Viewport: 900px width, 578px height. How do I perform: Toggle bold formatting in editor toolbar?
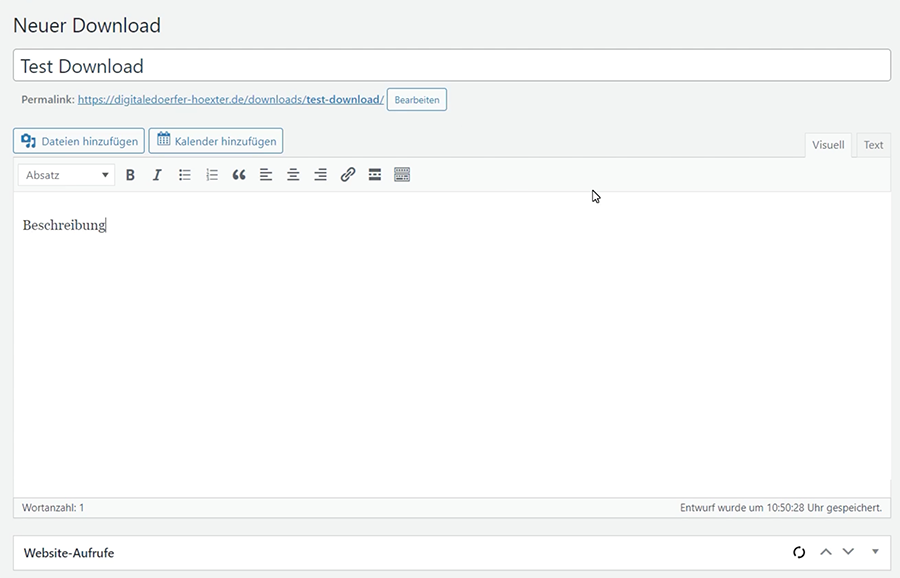130,175
